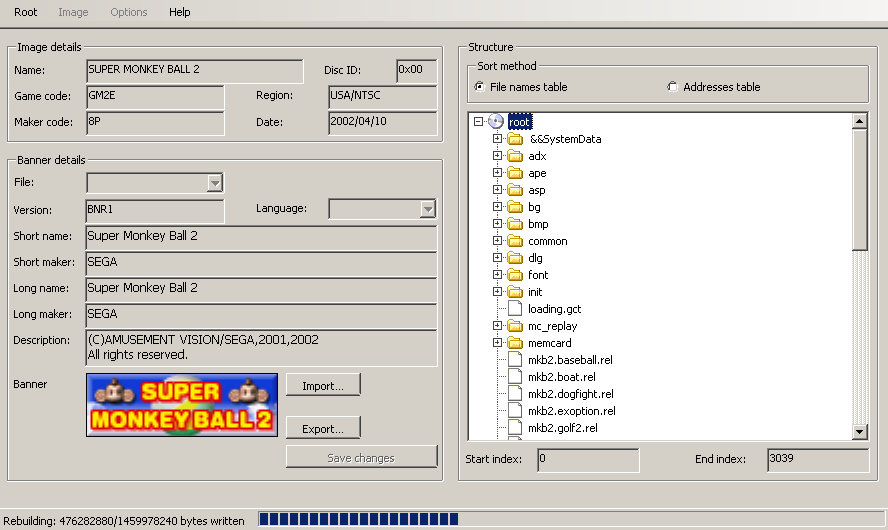Open the banner File dropdown

[x=214, y=183]
